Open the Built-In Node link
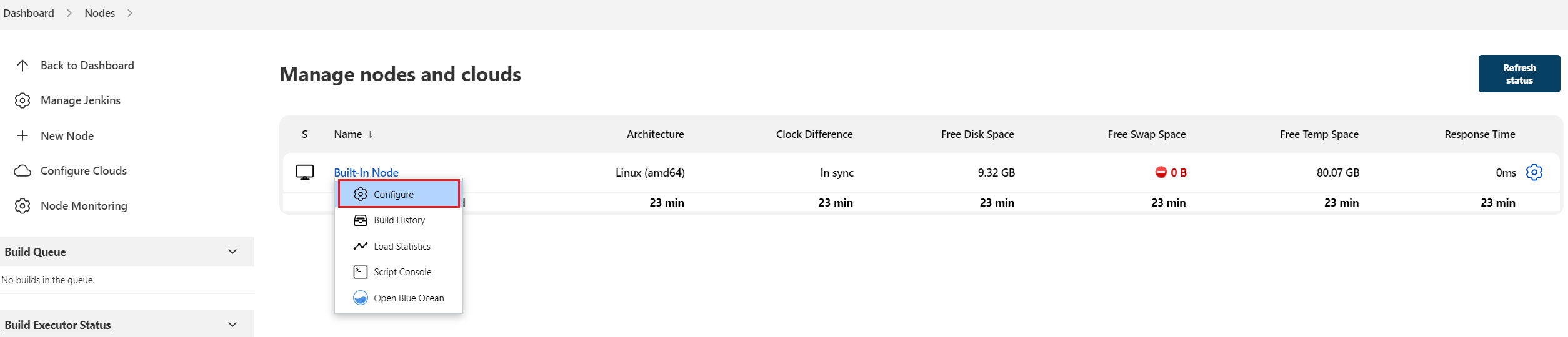The width and height of the screenshot is (1568, 337). pos(366,172)
